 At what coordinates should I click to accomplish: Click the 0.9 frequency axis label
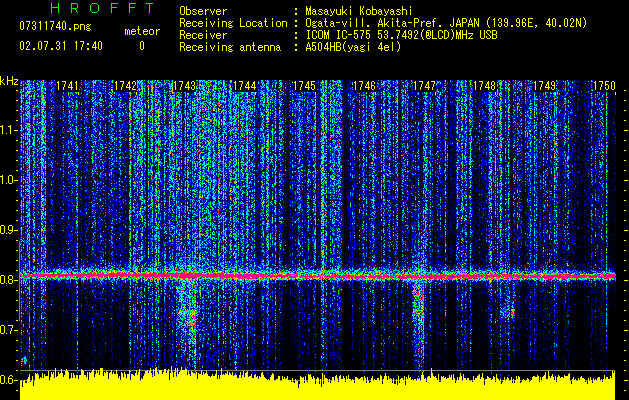pos(9,230)
